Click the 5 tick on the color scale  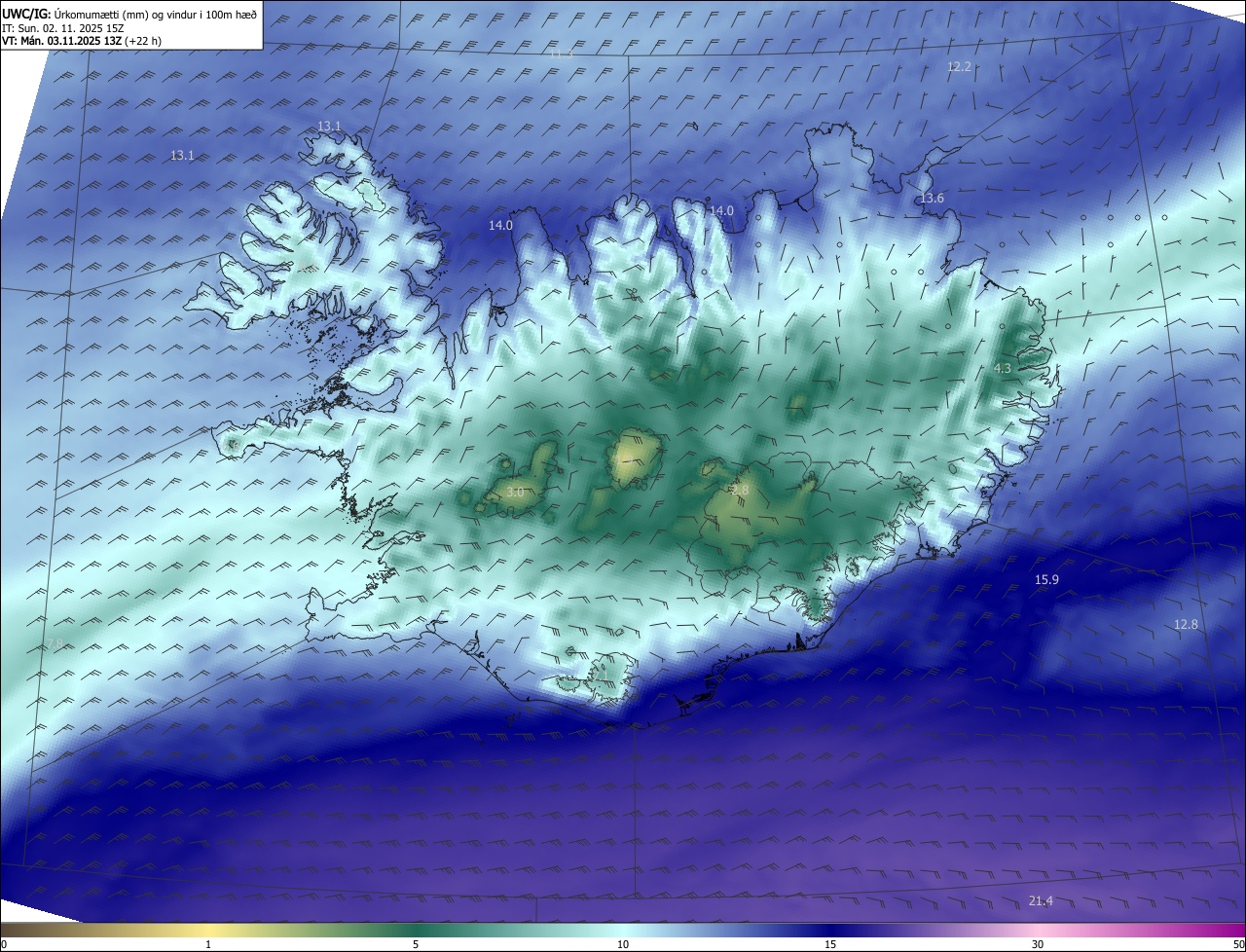point(416,944)
